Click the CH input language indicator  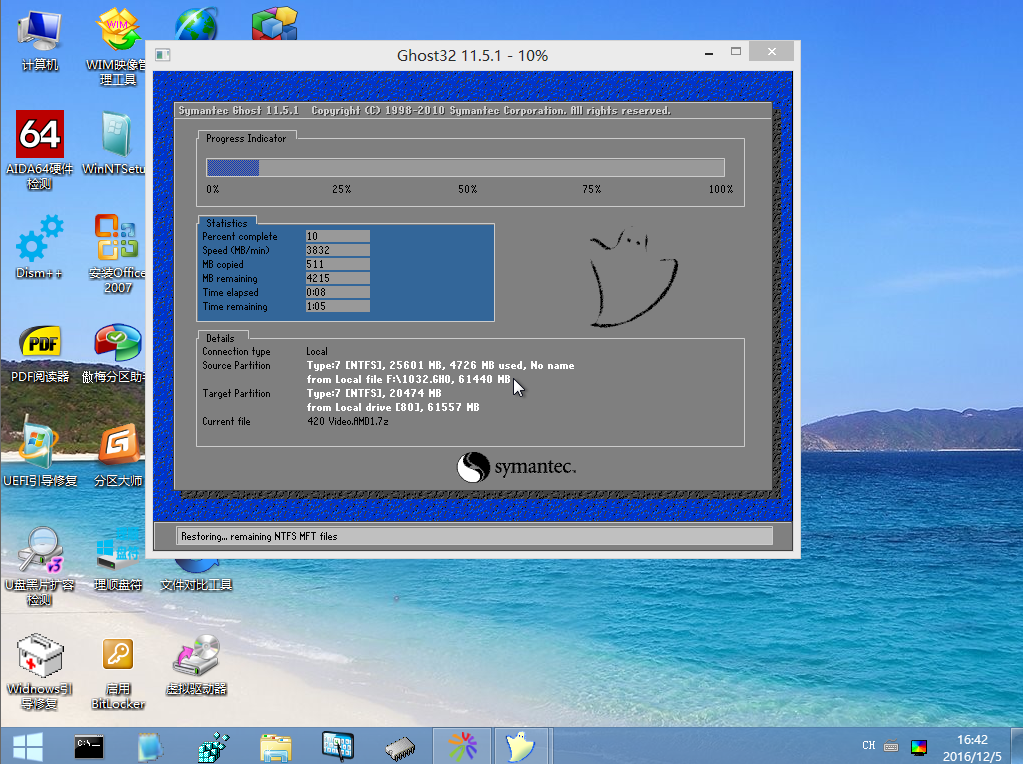[x=868, y=745]
